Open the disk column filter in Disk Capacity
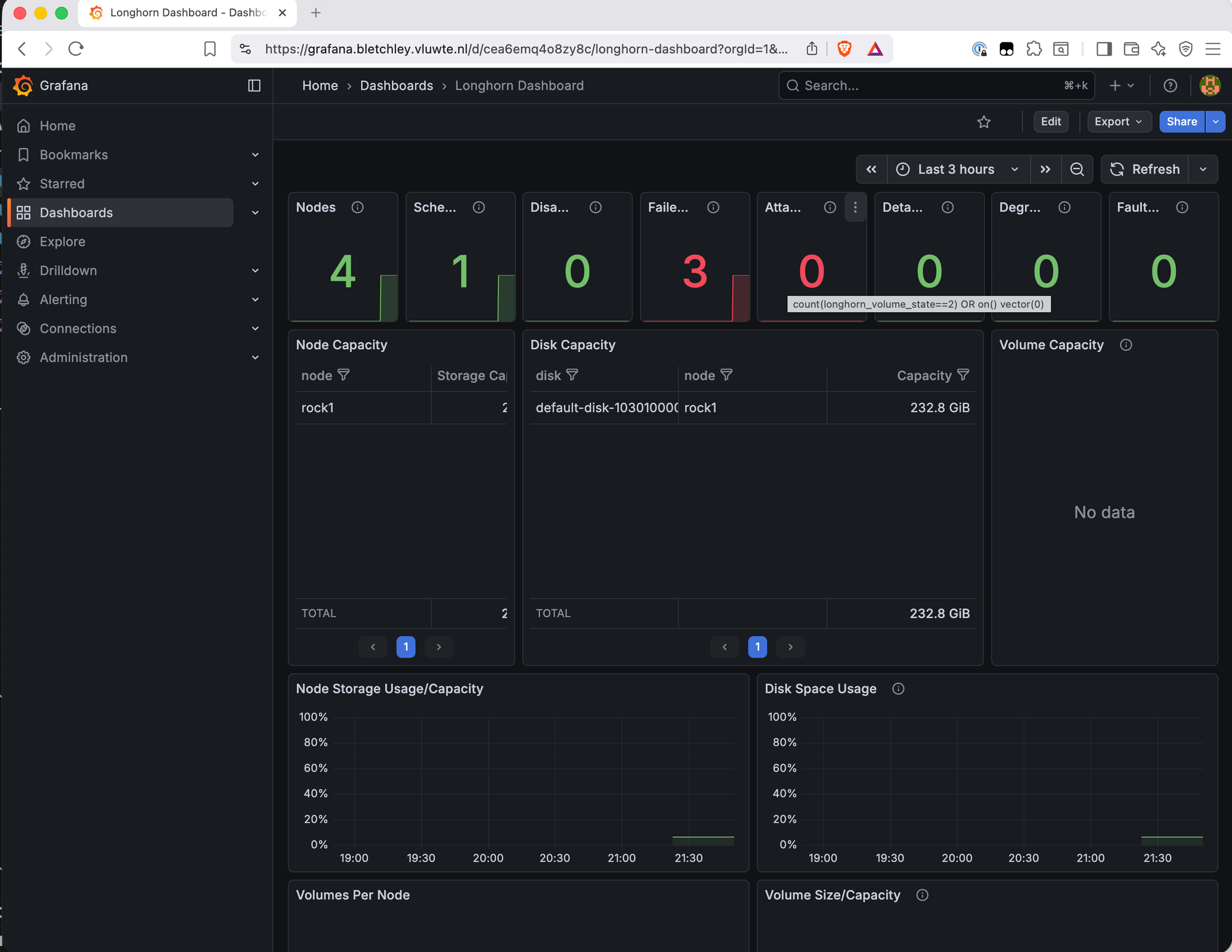 tap(572, 375)
